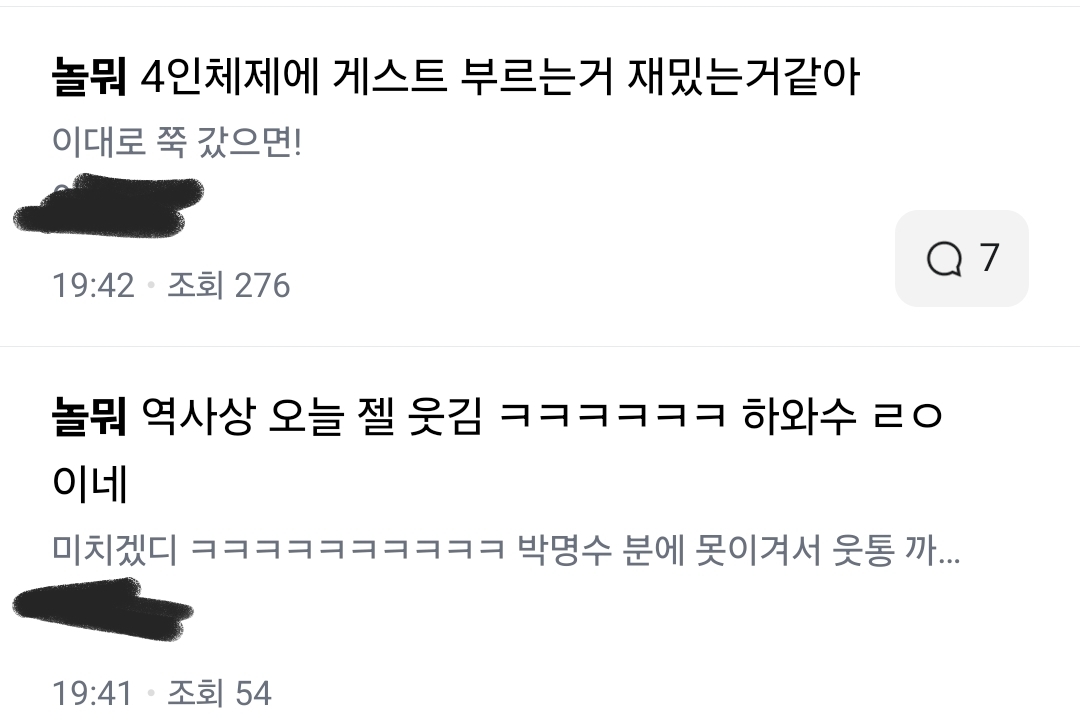Open preview text starting with 미치겠다
The height and width of the screenshot is (720, 1080).
506,550
